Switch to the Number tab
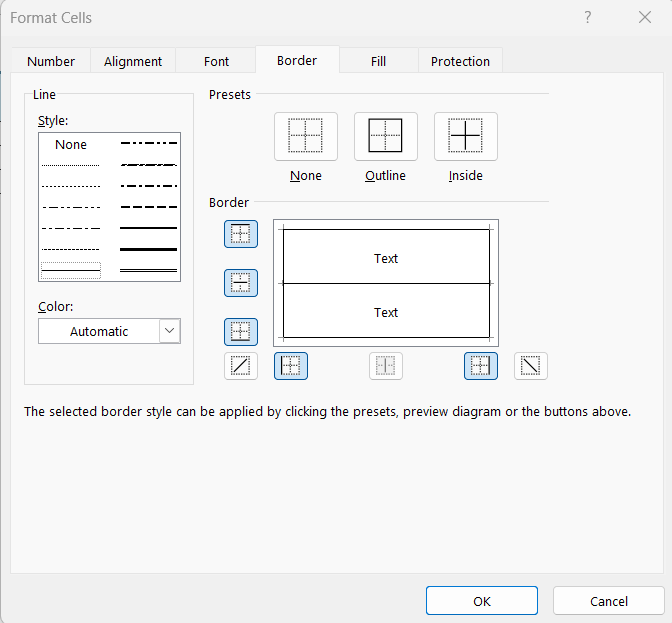Viewport: 672px width, 623px height. [x=51, y=61]
